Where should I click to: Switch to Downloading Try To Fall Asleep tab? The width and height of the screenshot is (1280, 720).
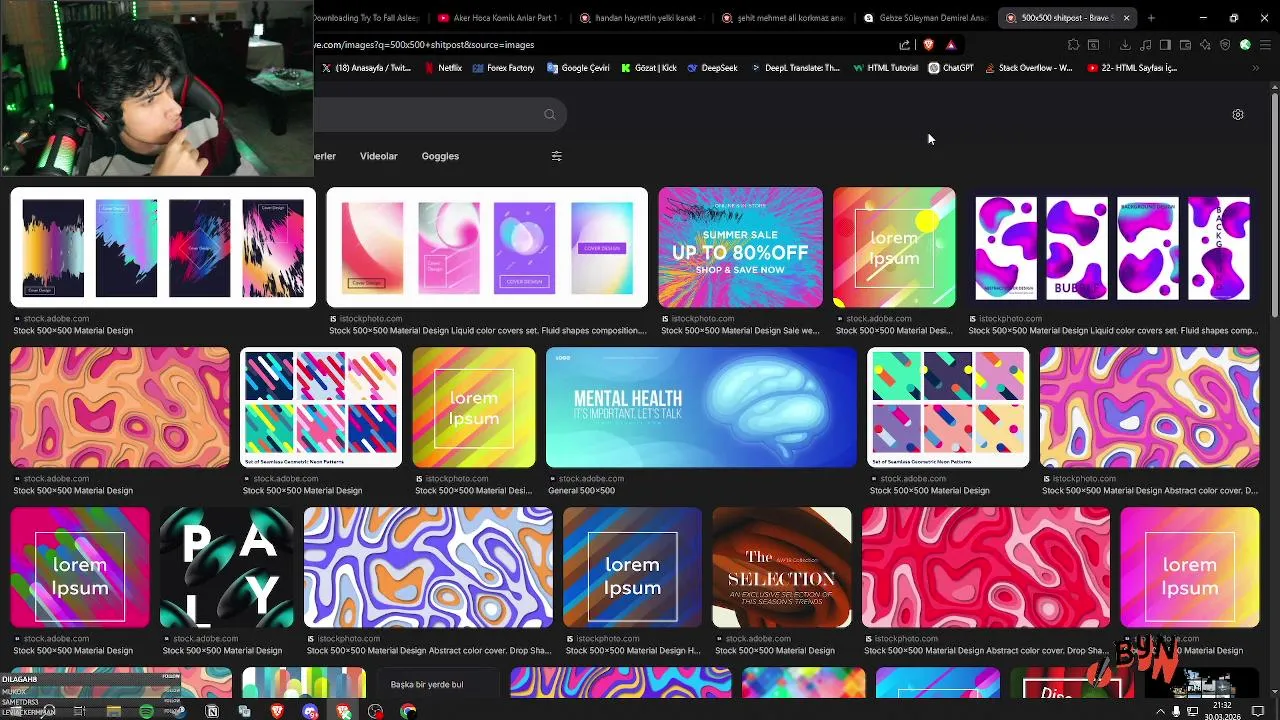tap(369, 18)
